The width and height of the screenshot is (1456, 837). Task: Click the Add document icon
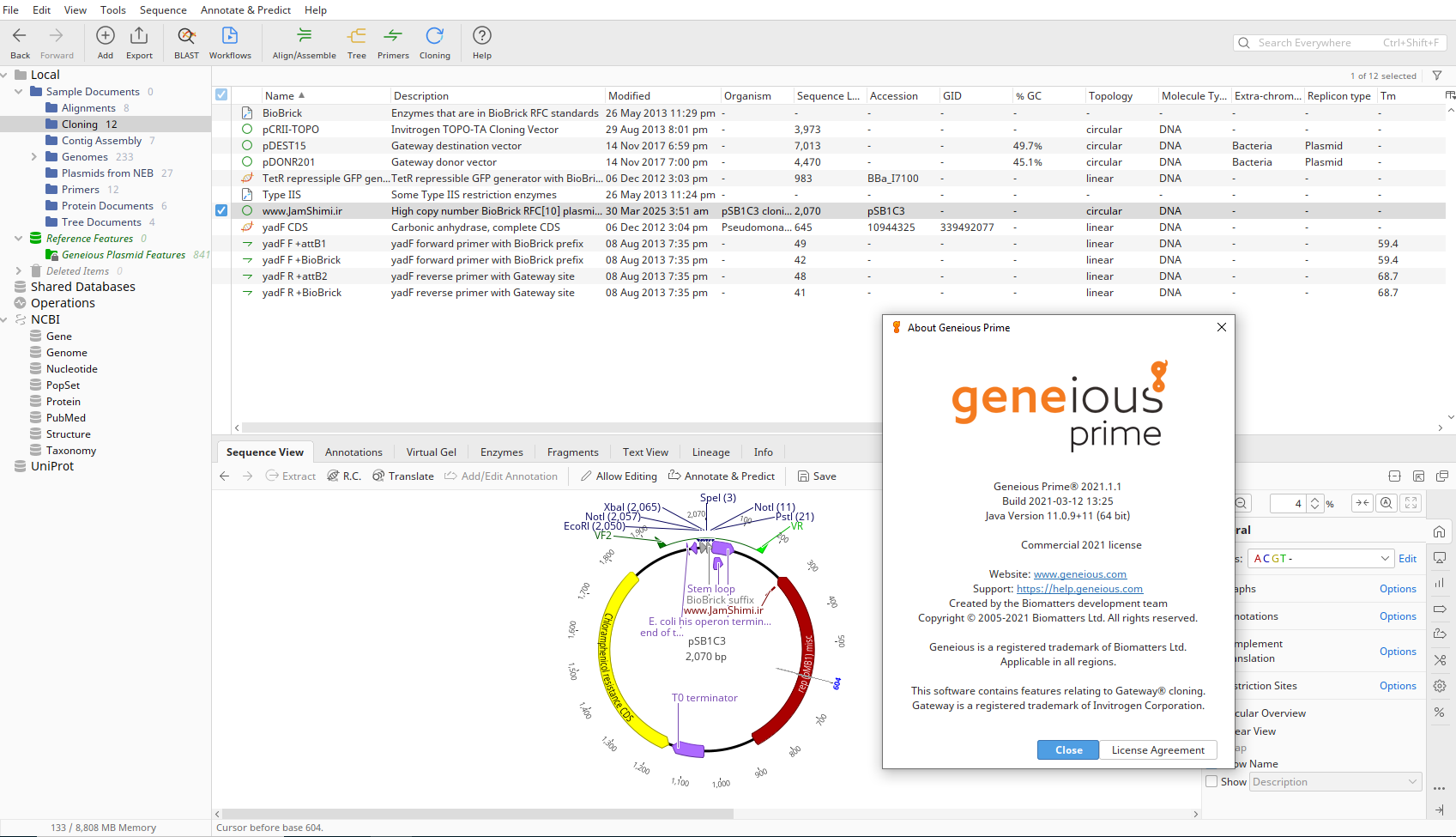coord(106,42)
